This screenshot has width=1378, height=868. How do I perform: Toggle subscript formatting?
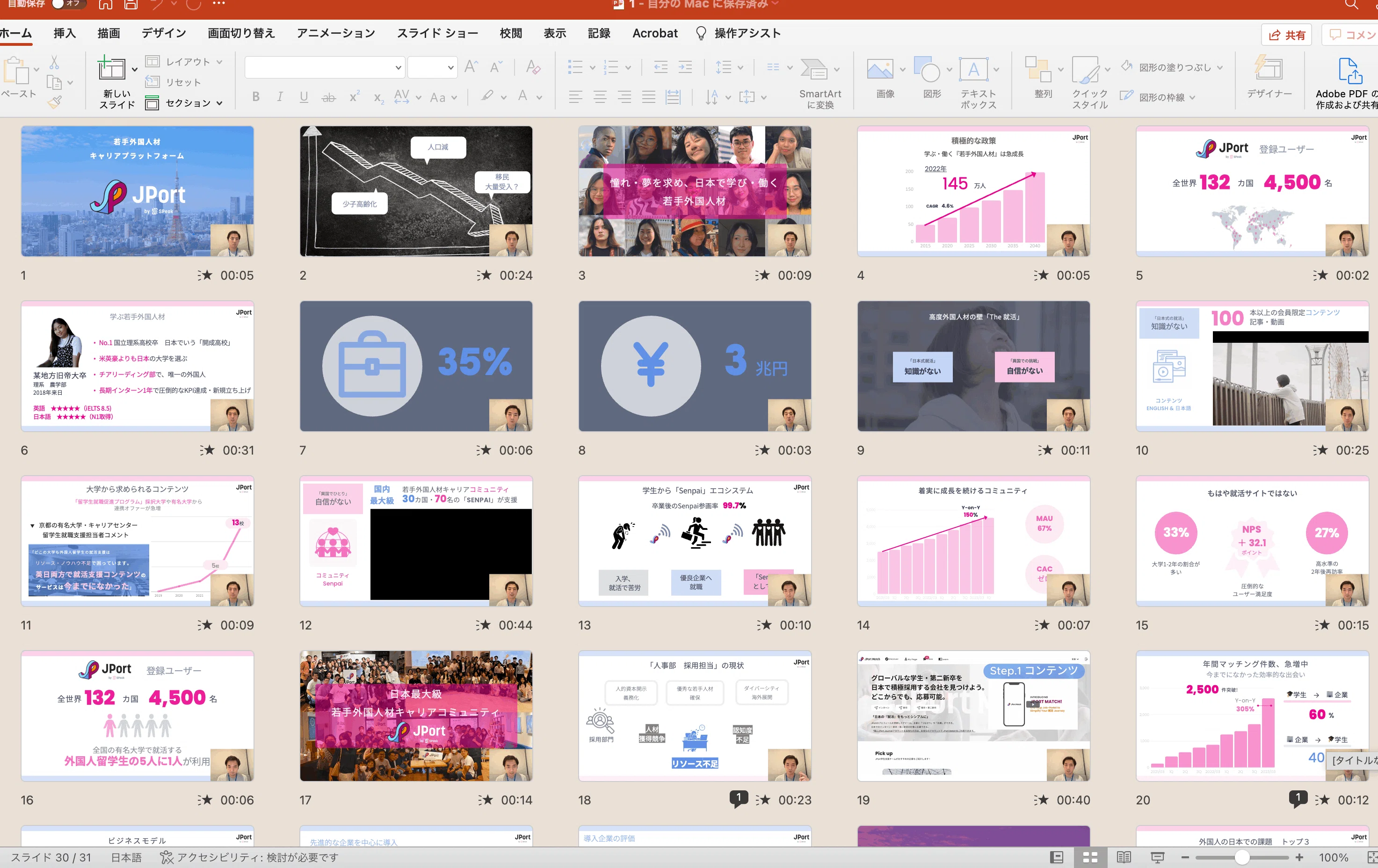pos(378,98)
